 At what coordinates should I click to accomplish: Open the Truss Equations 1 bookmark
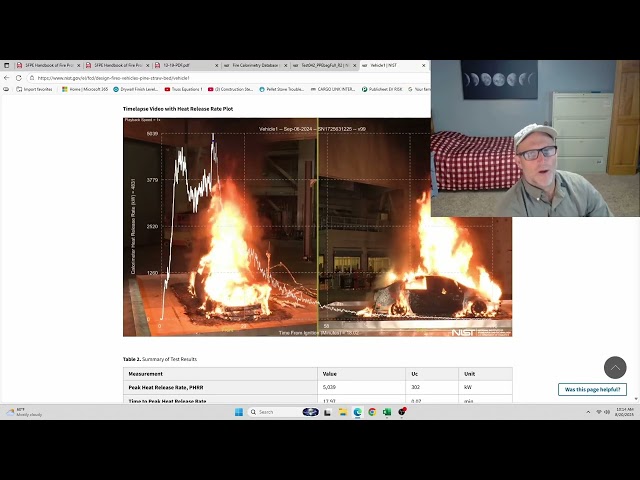[x=184, y=89]
